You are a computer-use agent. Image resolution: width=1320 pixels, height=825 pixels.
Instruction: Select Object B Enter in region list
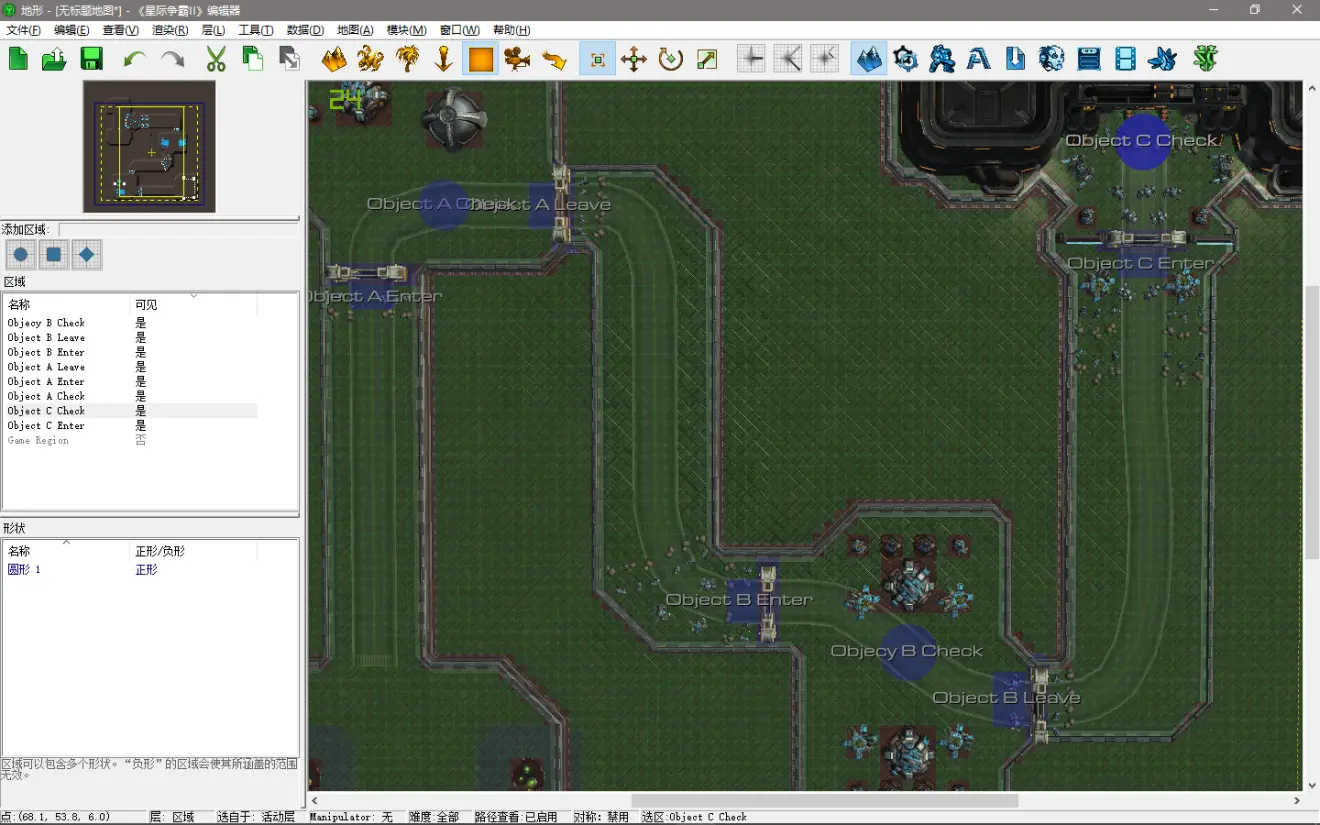(x=130, y=352)
